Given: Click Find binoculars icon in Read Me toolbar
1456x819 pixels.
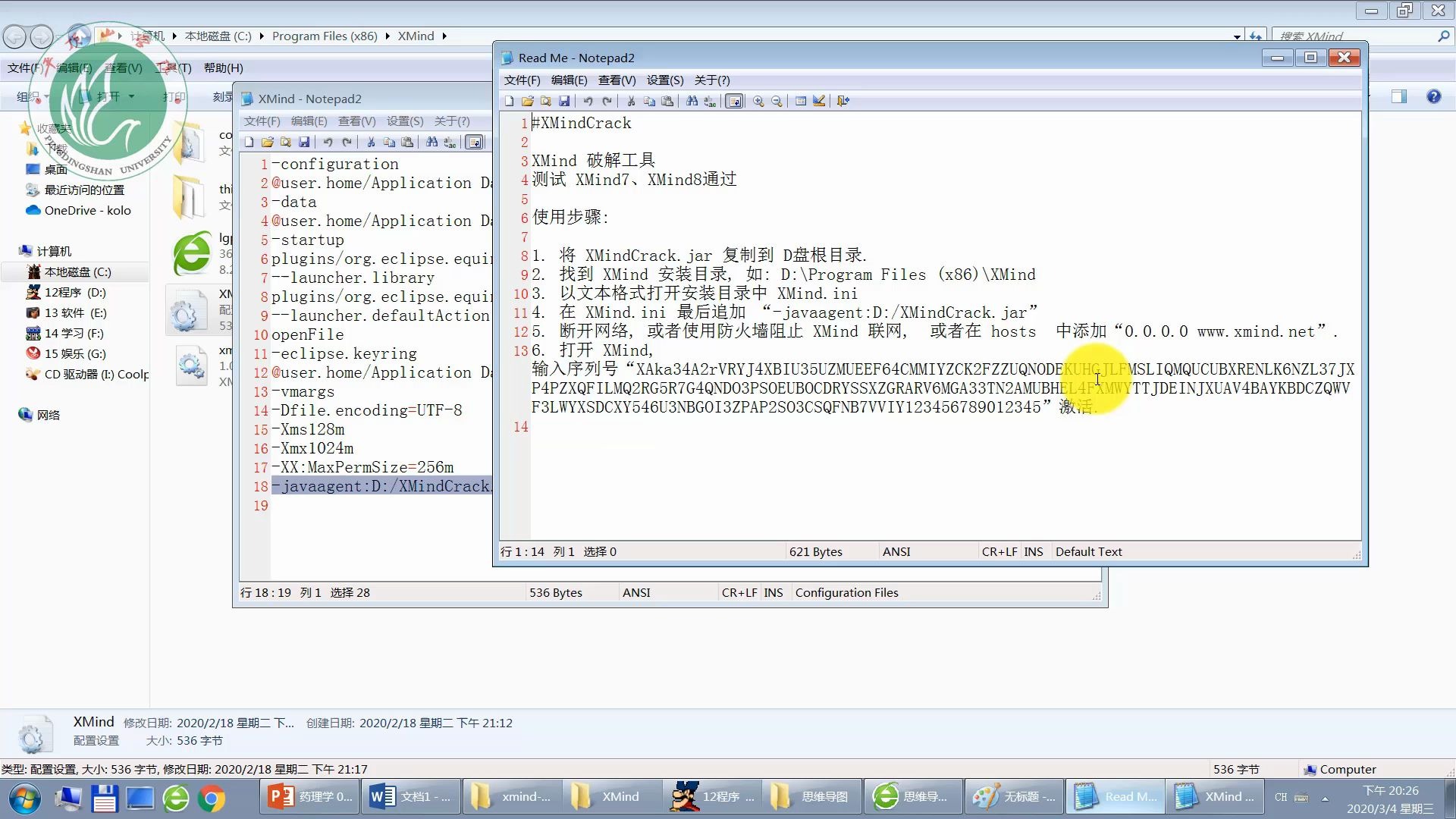Looking at the screenshot, I should pos(692,101).
